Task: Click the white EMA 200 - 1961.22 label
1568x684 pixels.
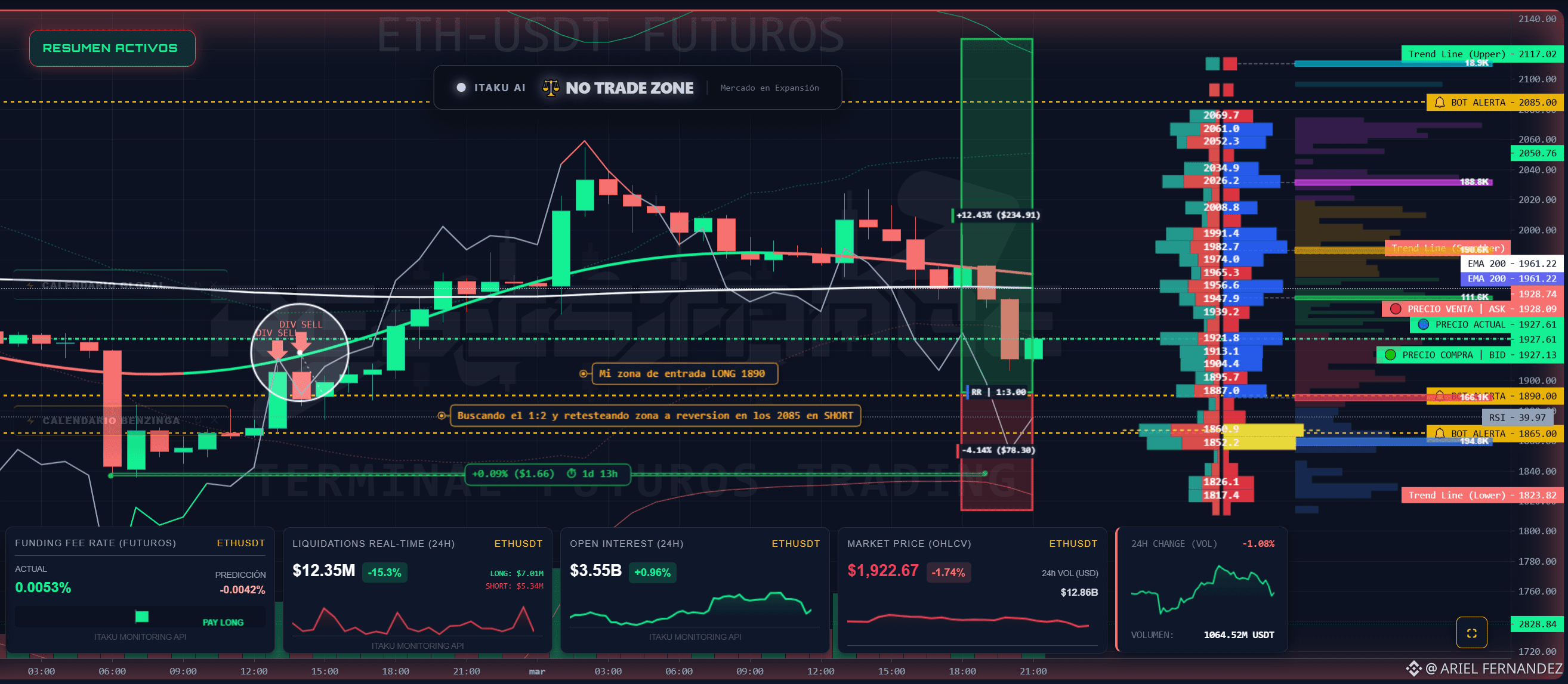Action: tap(1511, 264)
